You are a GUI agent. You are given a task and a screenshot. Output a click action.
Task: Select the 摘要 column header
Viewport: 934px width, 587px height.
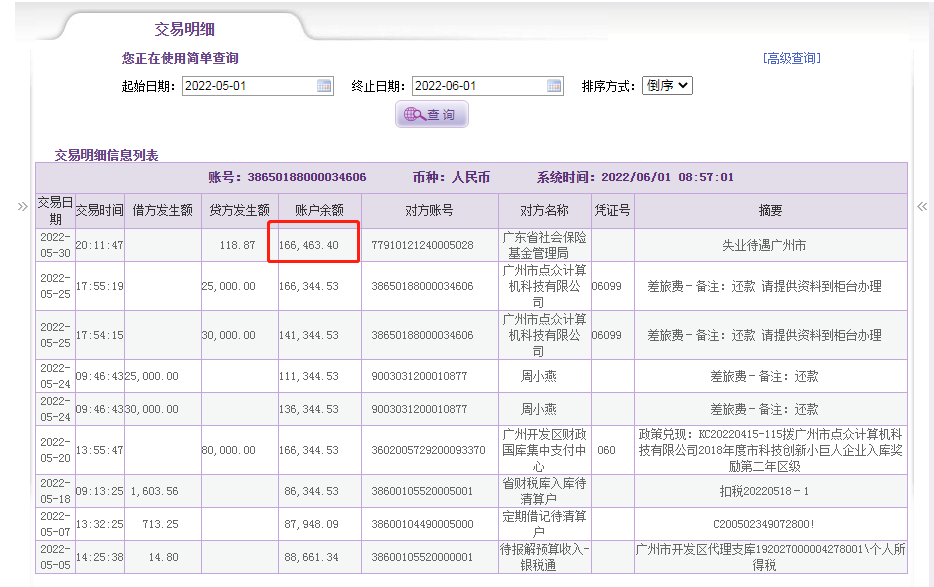point(771,211)
